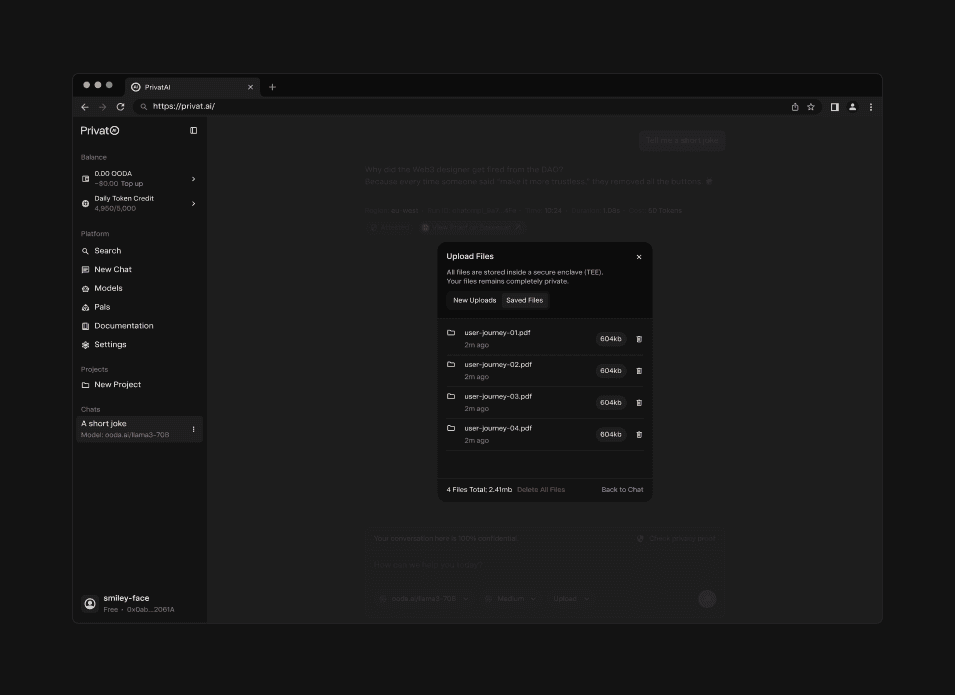Collapse the sidebar with the panel toggle icon
The height and width of the screenshot is (695, 955).
click(193, 130)
